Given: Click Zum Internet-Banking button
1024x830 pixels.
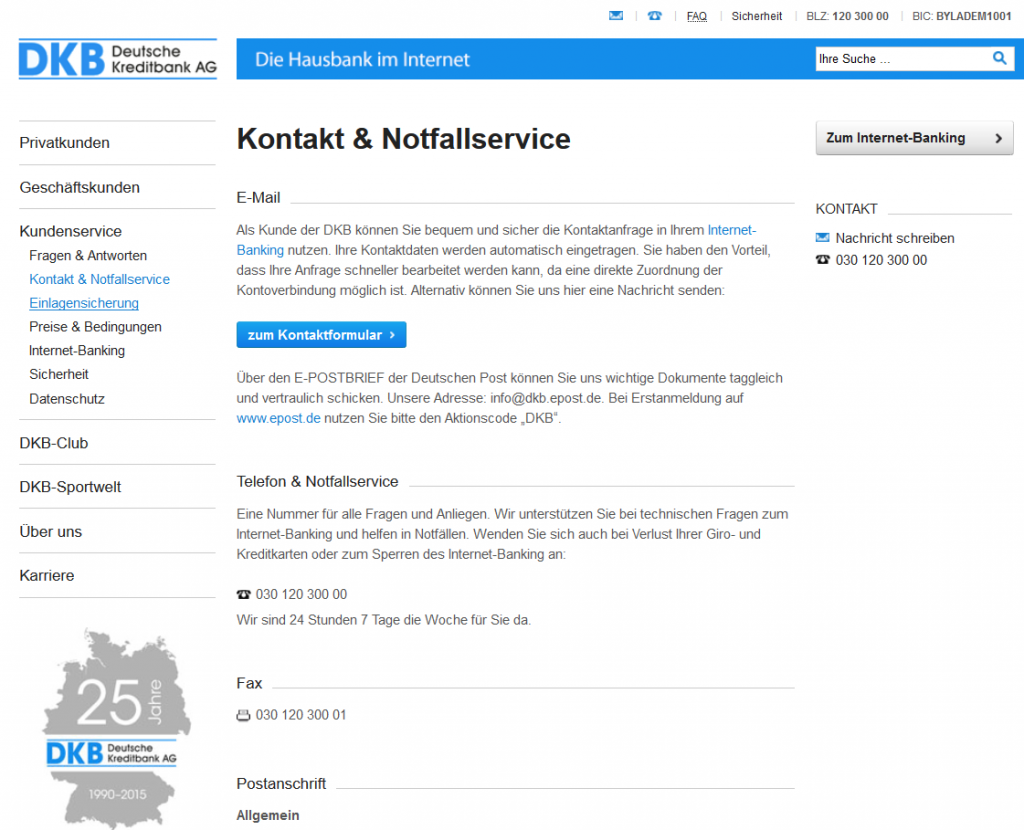Looking at the screenshot, I should (x=914, y=138).
